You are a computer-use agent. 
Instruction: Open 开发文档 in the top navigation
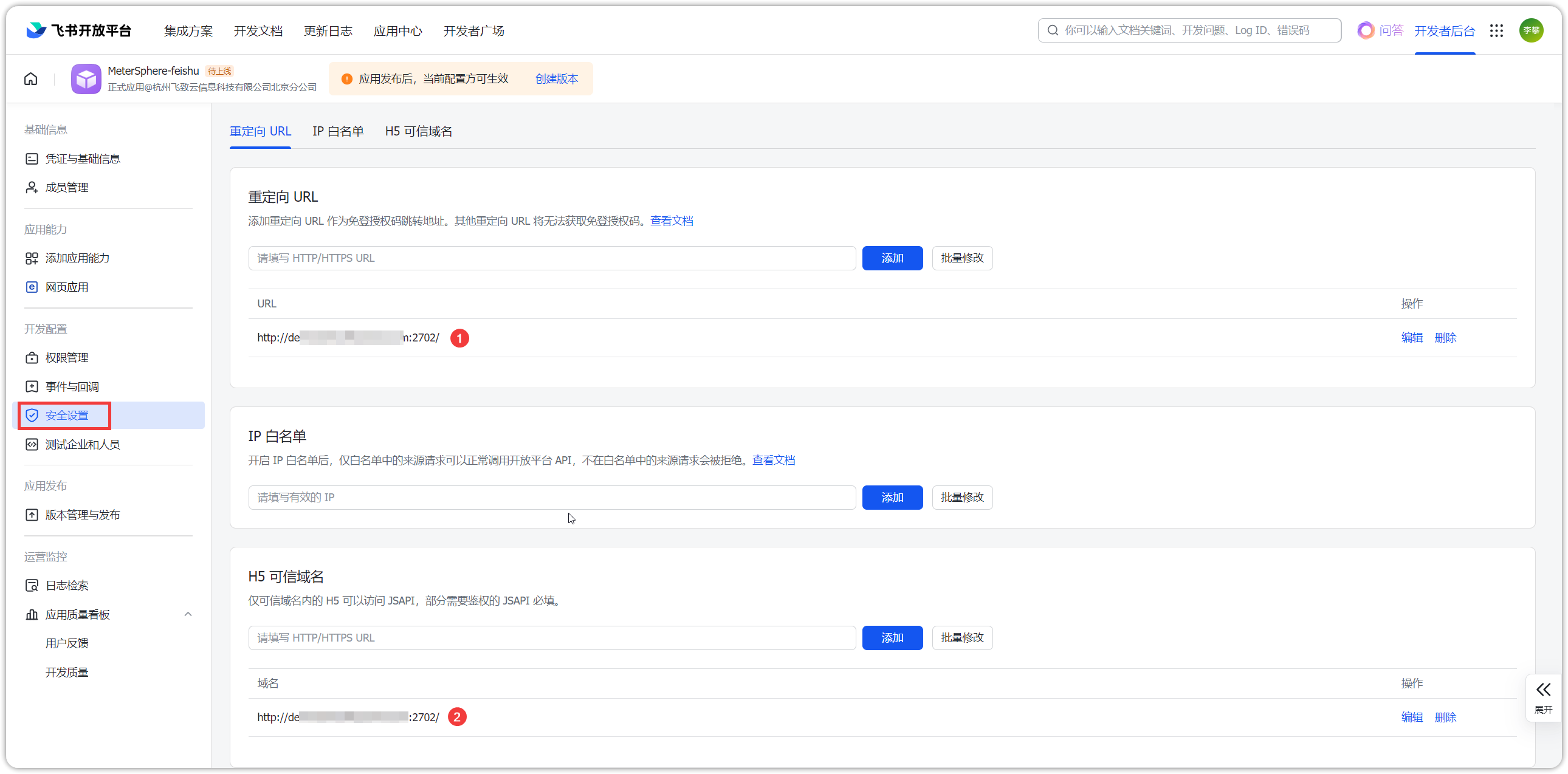[x=258, y=30]
